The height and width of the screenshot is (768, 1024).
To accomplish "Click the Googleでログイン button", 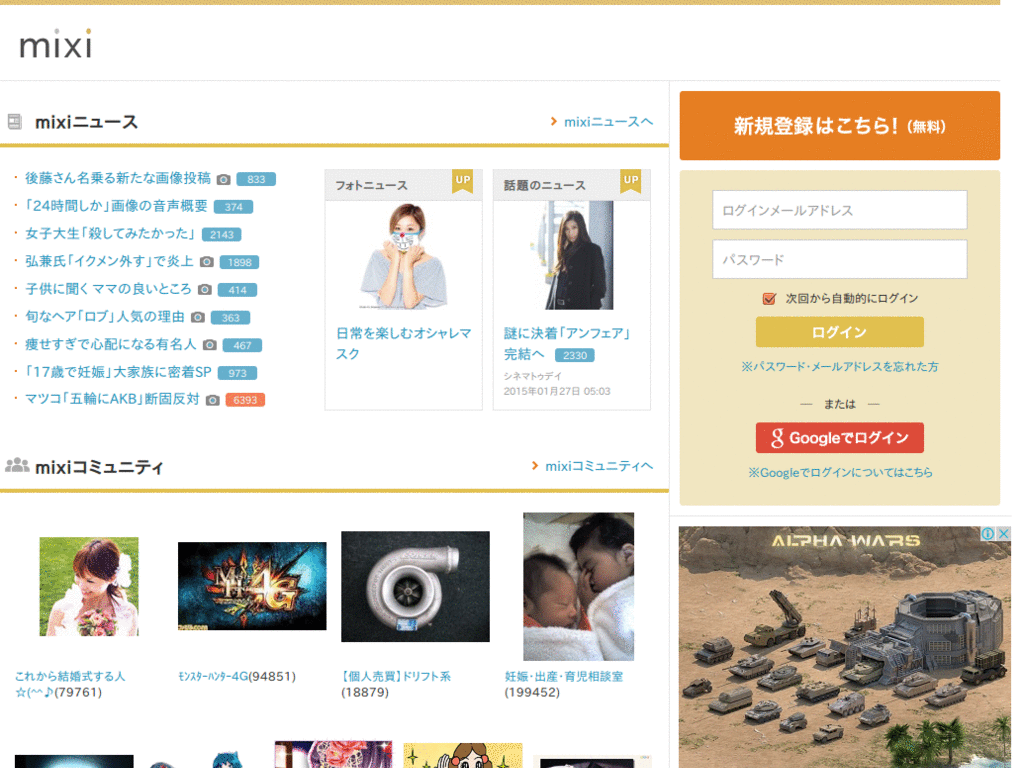I will click(839, 438).
